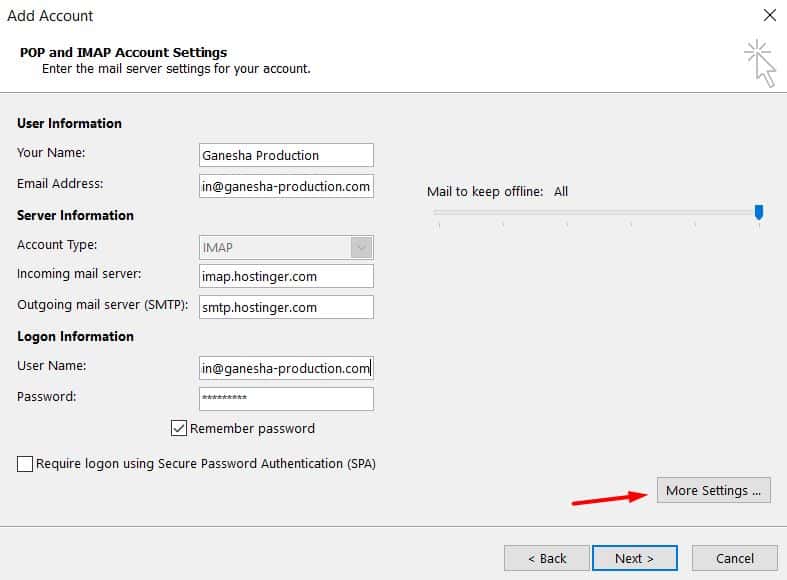Click the Outgoing mail server (SMTP) field
The image size is (787, 580).
[x=286, y=307]
